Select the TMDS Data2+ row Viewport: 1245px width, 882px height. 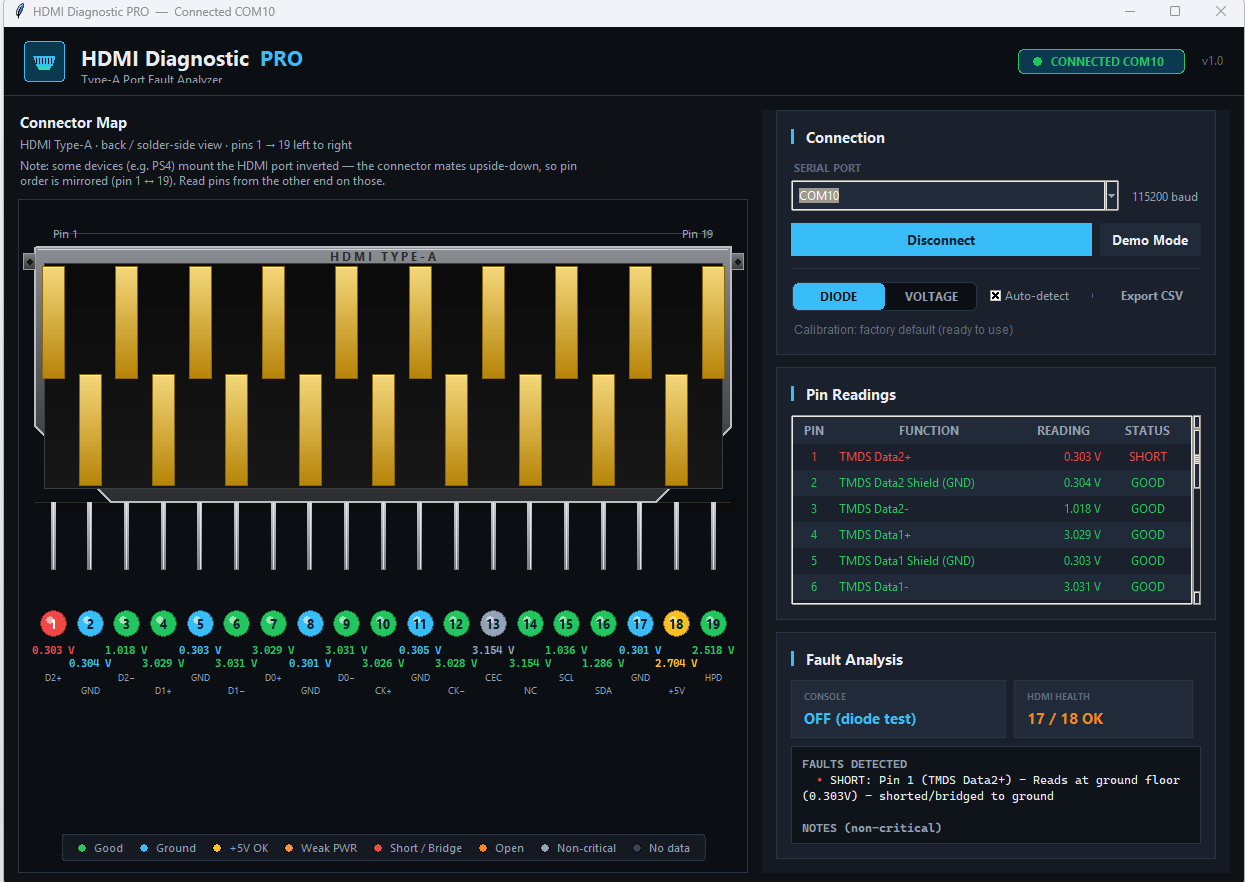(992, 457)
